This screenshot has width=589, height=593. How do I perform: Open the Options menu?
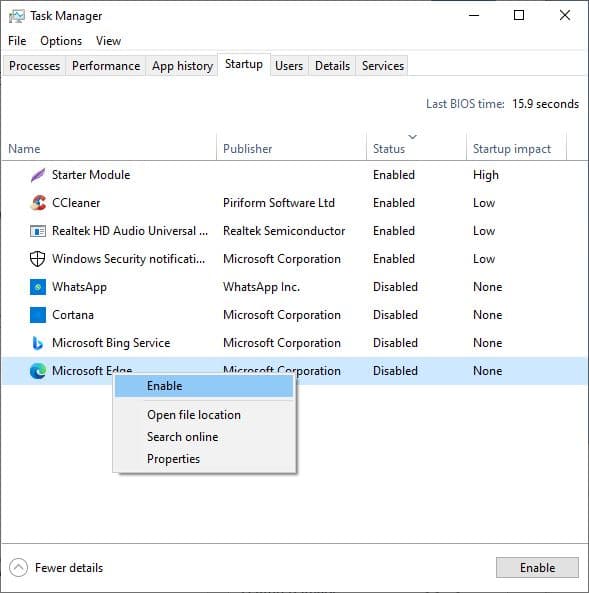point(61,41)
